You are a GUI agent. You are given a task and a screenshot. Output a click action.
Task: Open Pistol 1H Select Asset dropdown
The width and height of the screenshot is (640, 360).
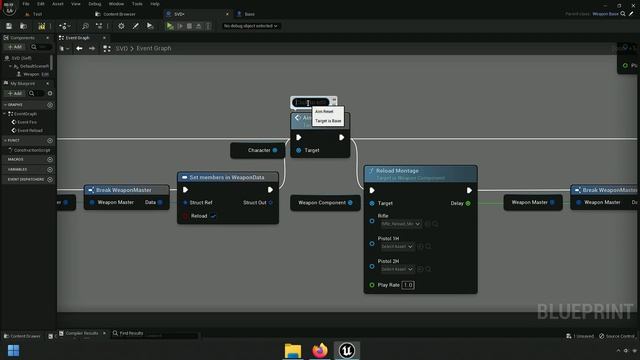(x=397, y=247)
